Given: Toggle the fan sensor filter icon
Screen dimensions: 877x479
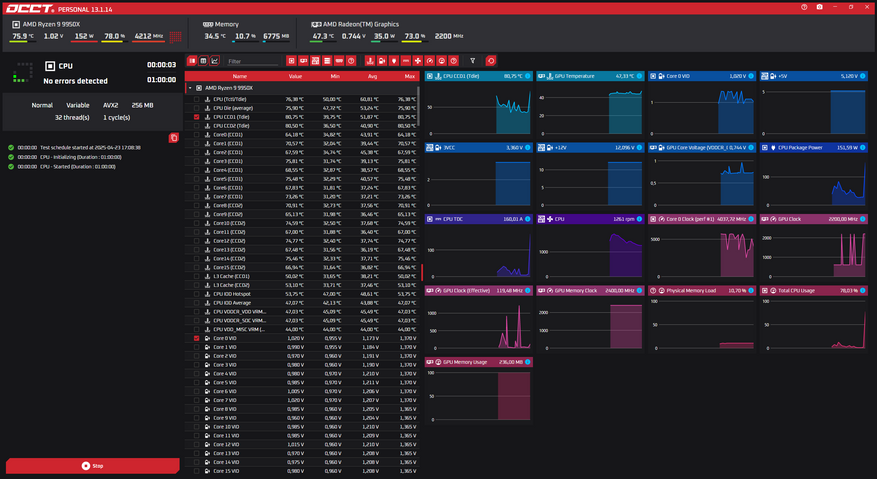Looking at the screenshot, I should tap(418, 60).
